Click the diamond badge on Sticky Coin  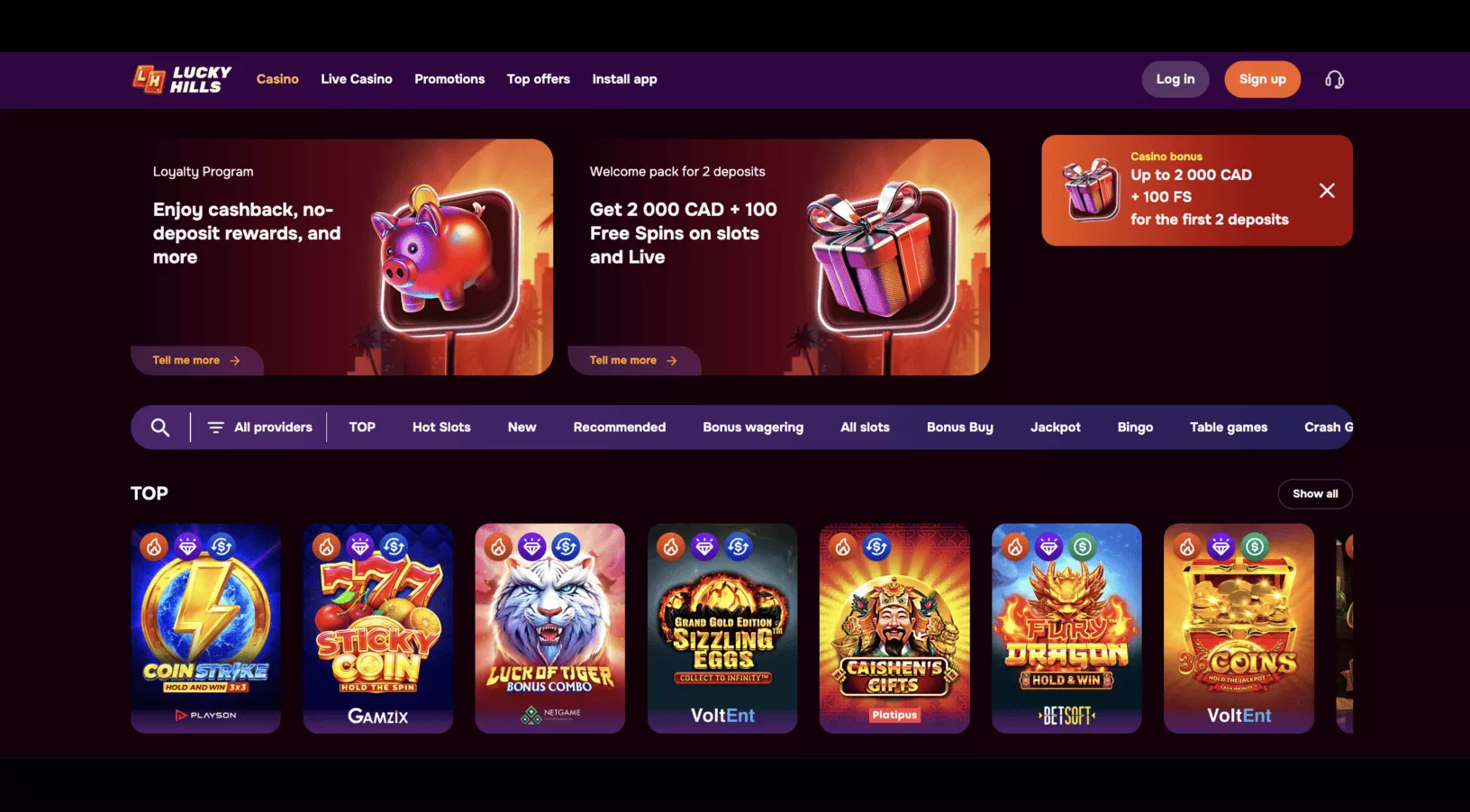click(x=360, y=546)
